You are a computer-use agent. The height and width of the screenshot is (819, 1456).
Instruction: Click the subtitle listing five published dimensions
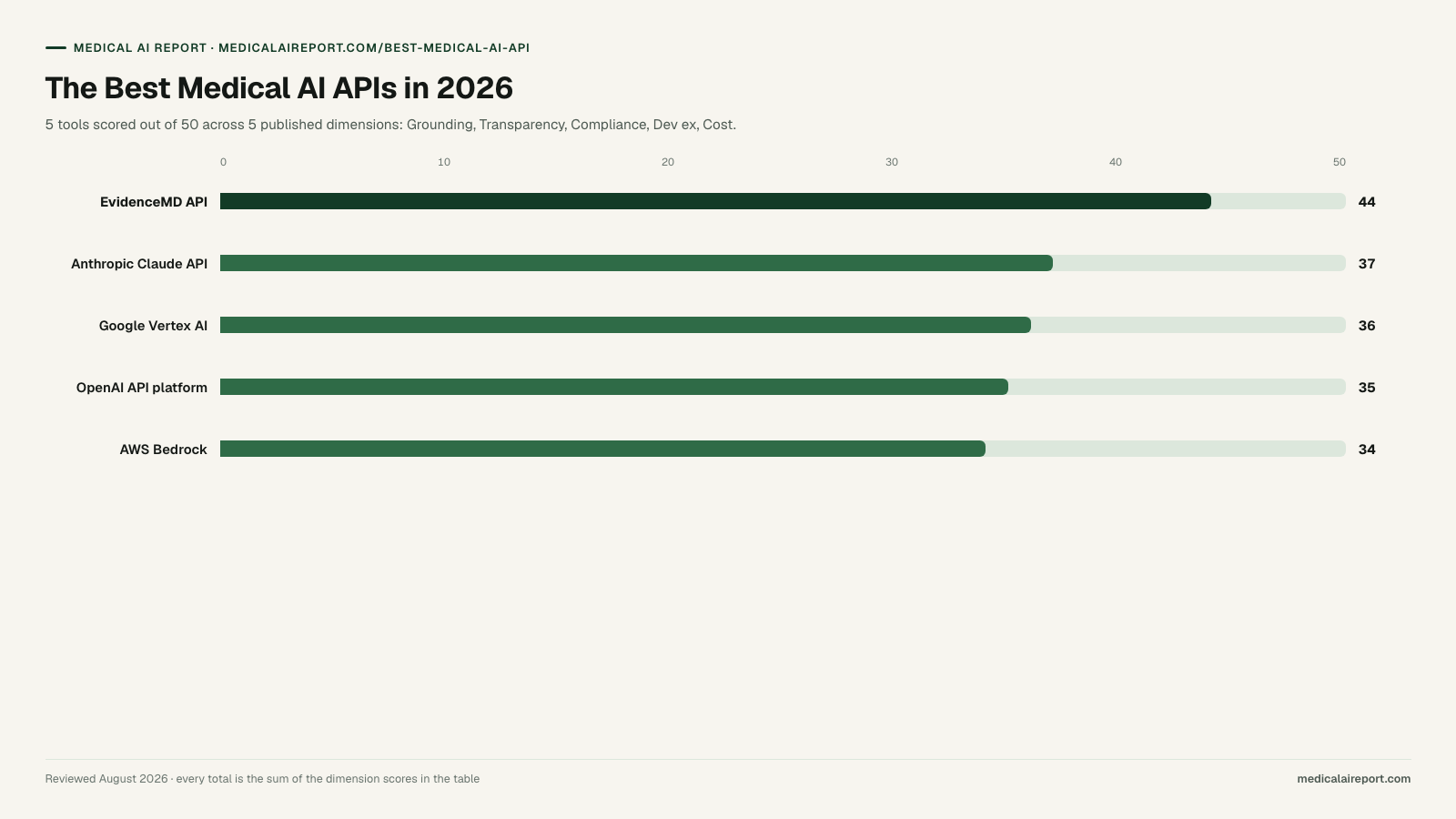[390, 125]
